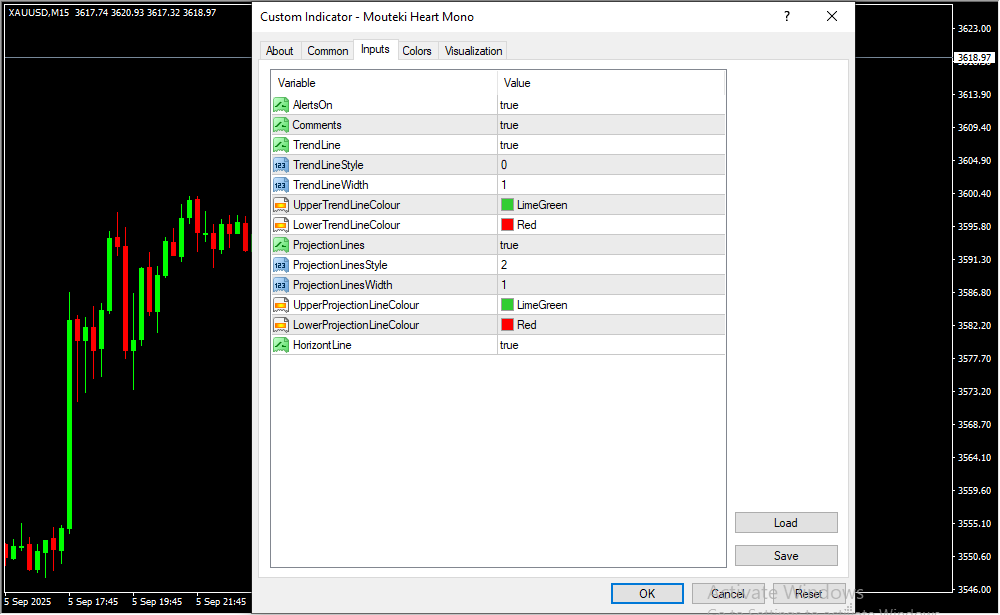
Task: Select the TrendLineWidth value field
Action: pyautogui.click(x=610, y=185)
